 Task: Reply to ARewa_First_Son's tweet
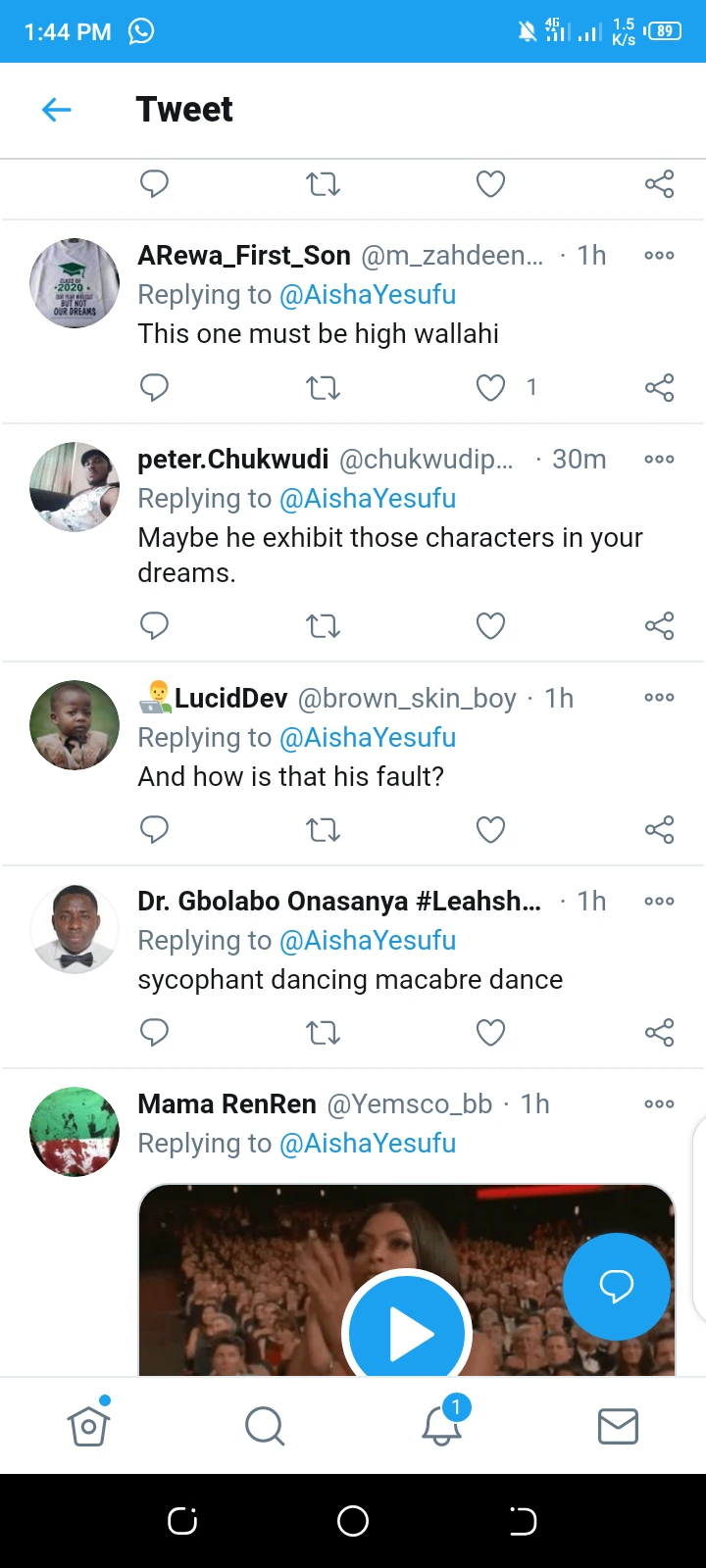[x=154, y=387]
